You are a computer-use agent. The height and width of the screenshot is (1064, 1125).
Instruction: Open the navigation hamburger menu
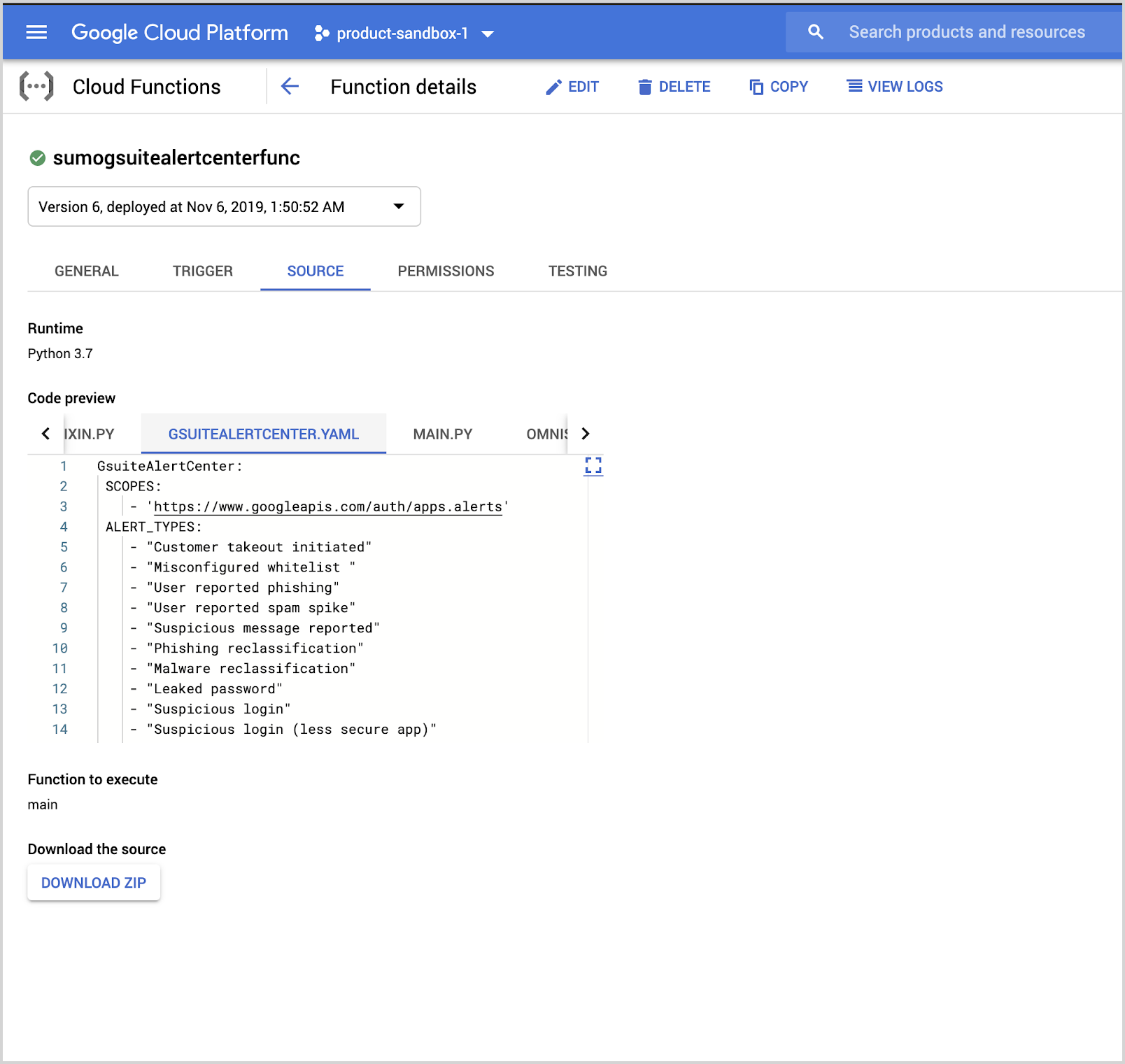click(36, 31)
